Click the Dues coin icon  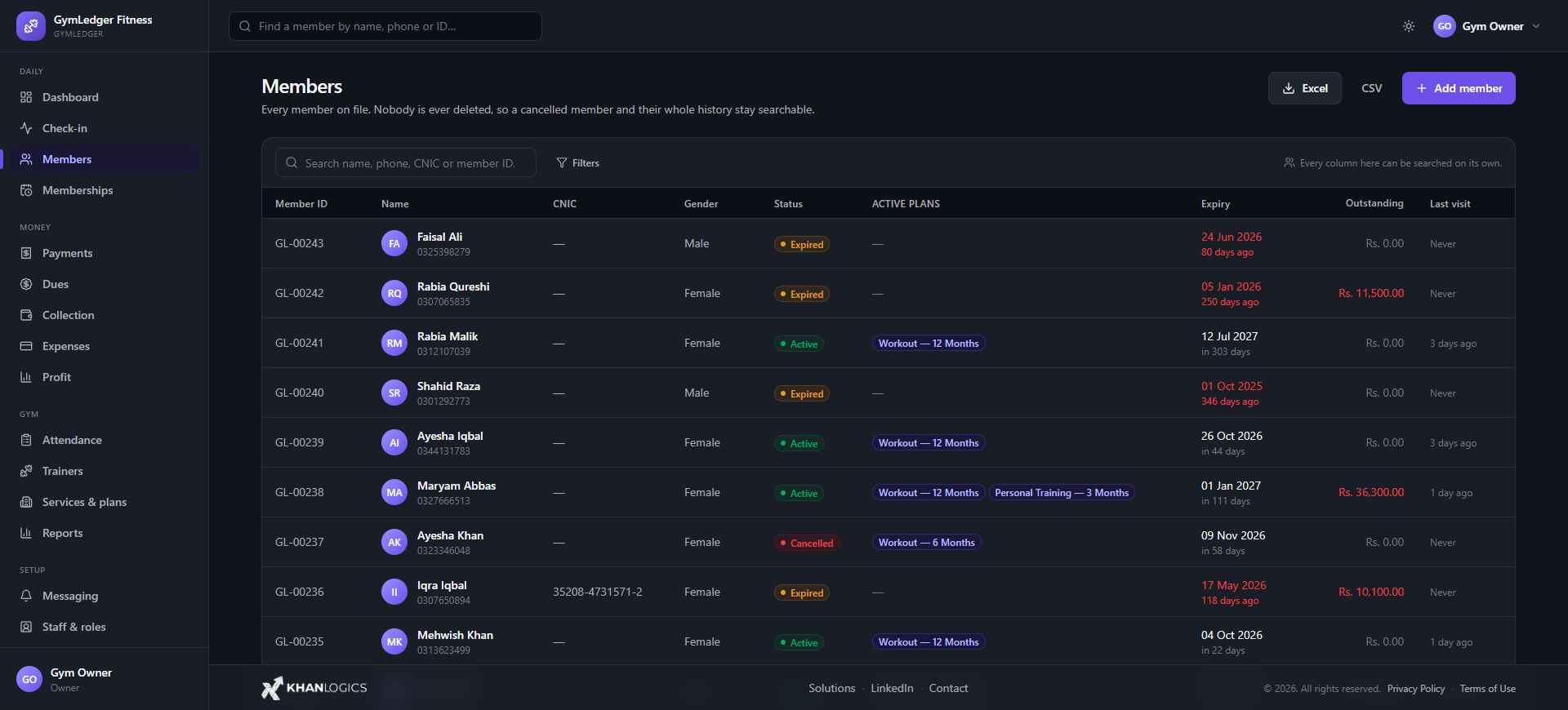pyautogui.click(x=26, y=284)
